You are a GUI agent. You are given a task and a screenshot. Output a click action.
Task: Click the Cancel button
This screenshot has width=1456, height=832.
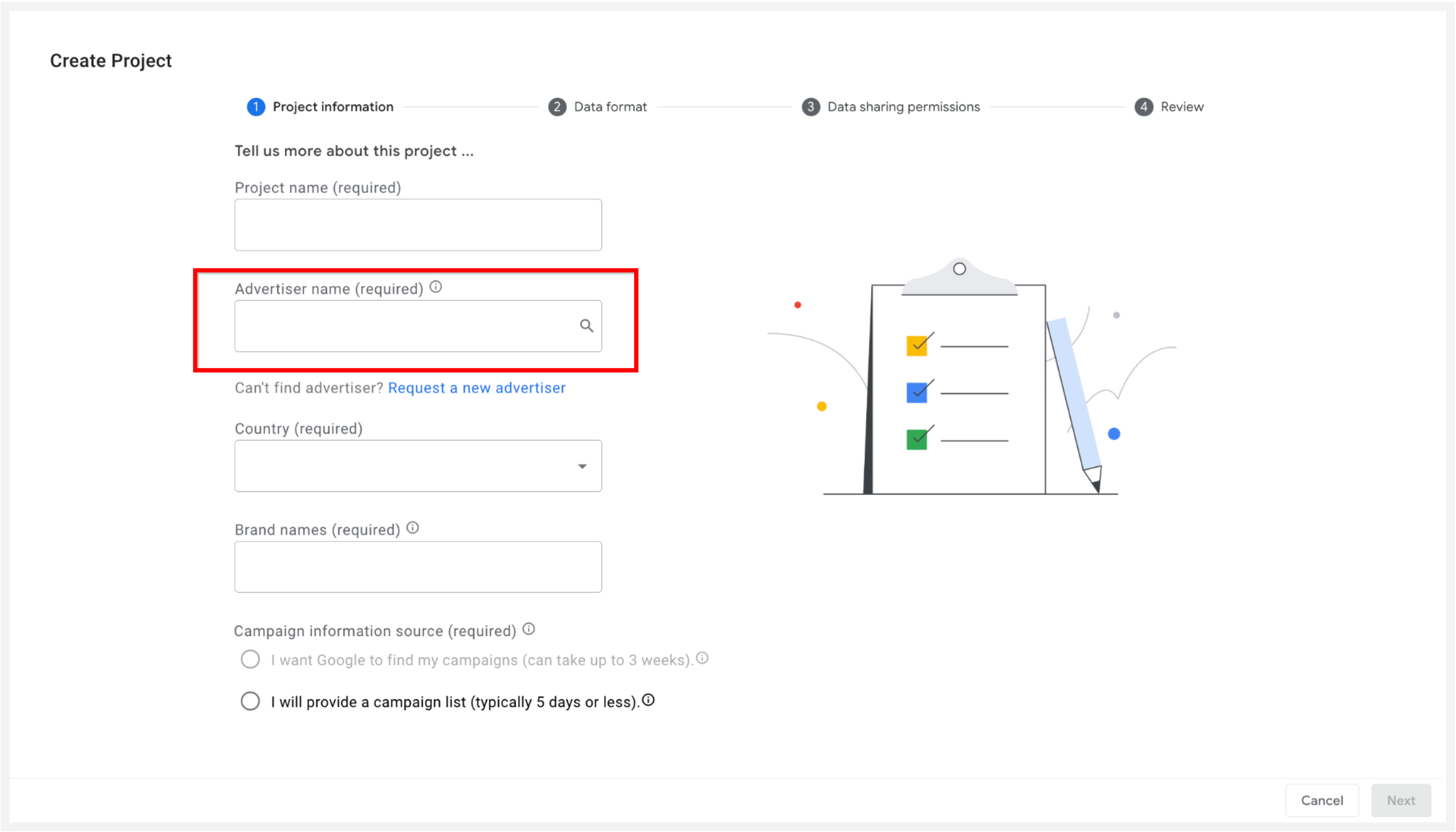(1322, 800)
